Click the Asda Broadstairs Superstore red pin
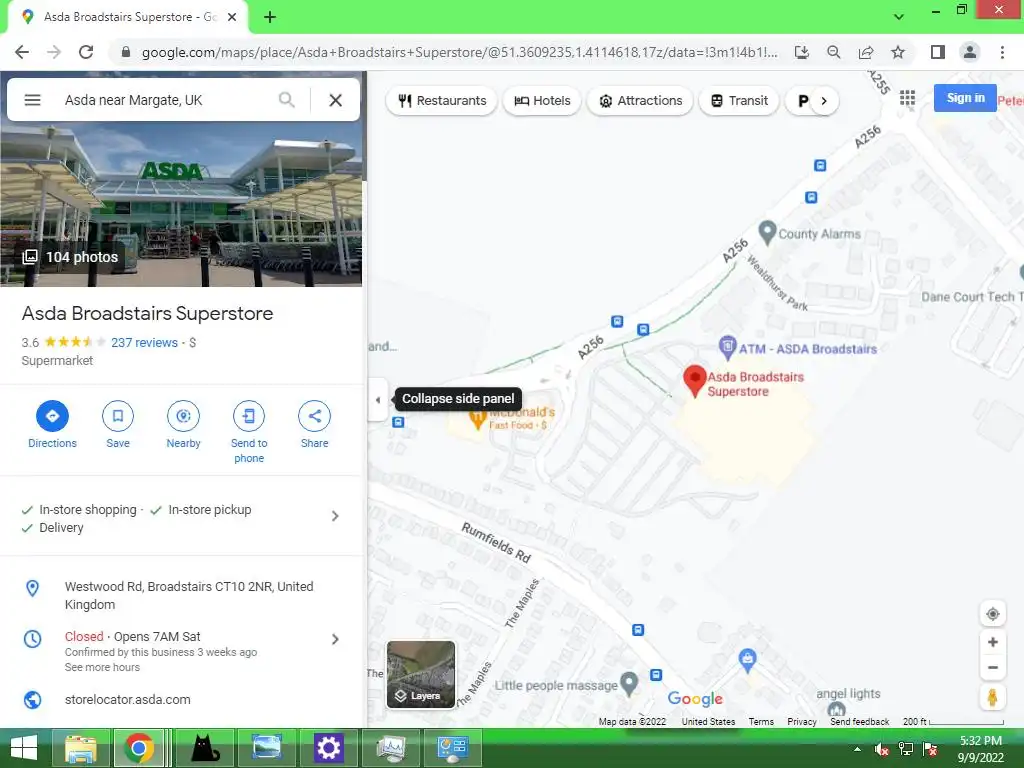Image resolution: width=1024 pixels, height=768 pixels. pos(695,381)
